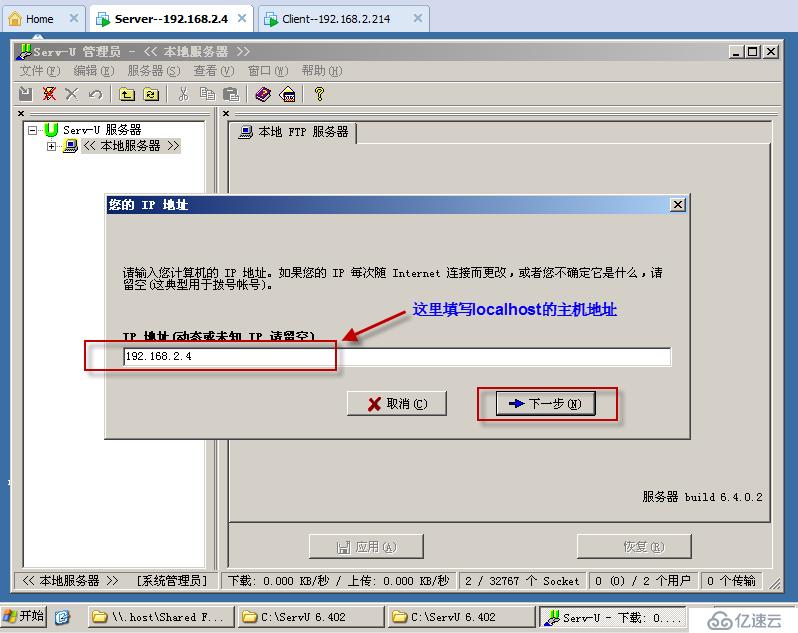Open the 文件(F) menu
Image resolution: width=798 pixels, height=633 pixels.
coord(40,71)
